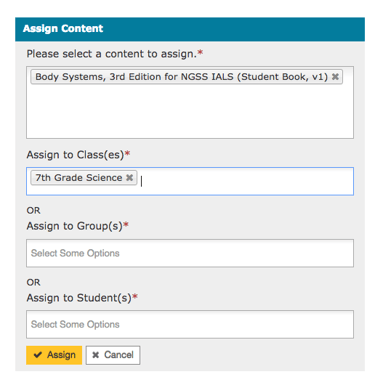The image size is (375, 385).
Task: Click the 'Please select a content to assign' label
Action: click(x=115, y=54)
